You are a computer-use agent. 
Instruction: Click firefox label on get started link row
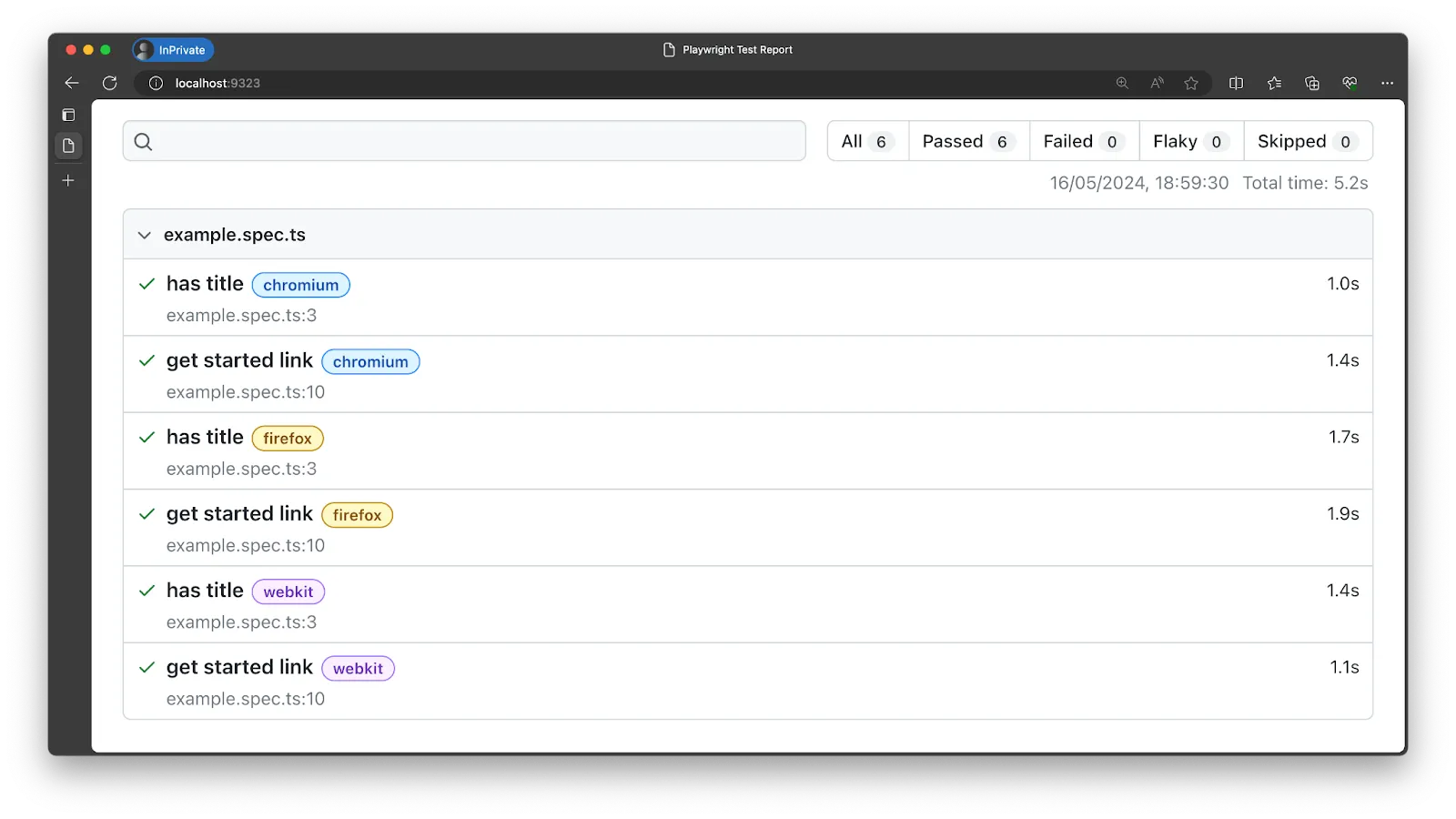point(357,515)
